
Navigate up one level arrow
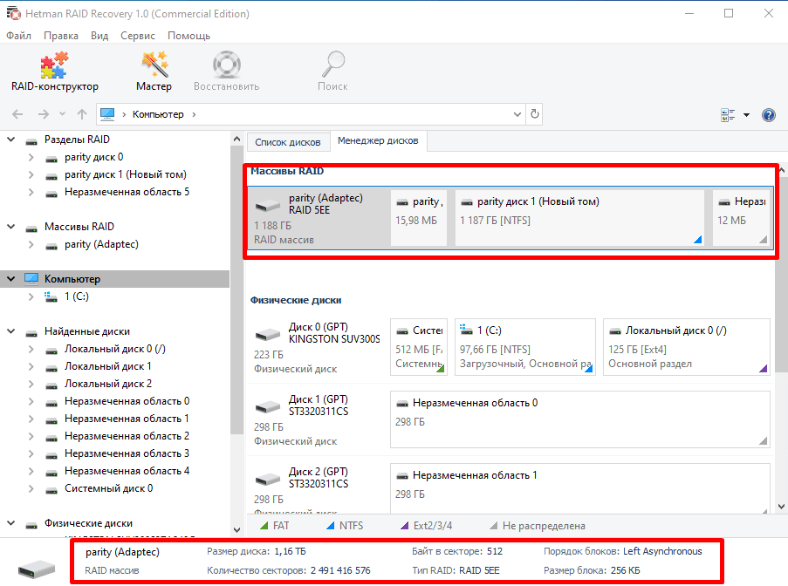pos(82,115)
